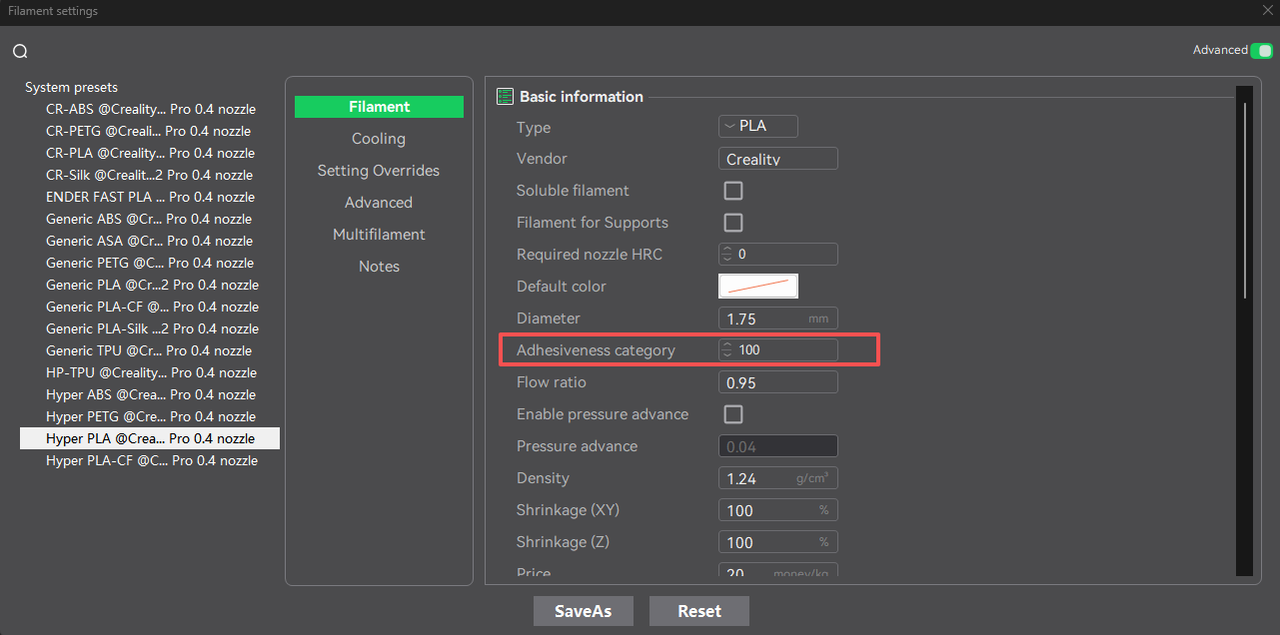Image resolution: width=1280 pixels, height=635 pixels.
Task: Click the Vendor input field
Action: point(777,159)
